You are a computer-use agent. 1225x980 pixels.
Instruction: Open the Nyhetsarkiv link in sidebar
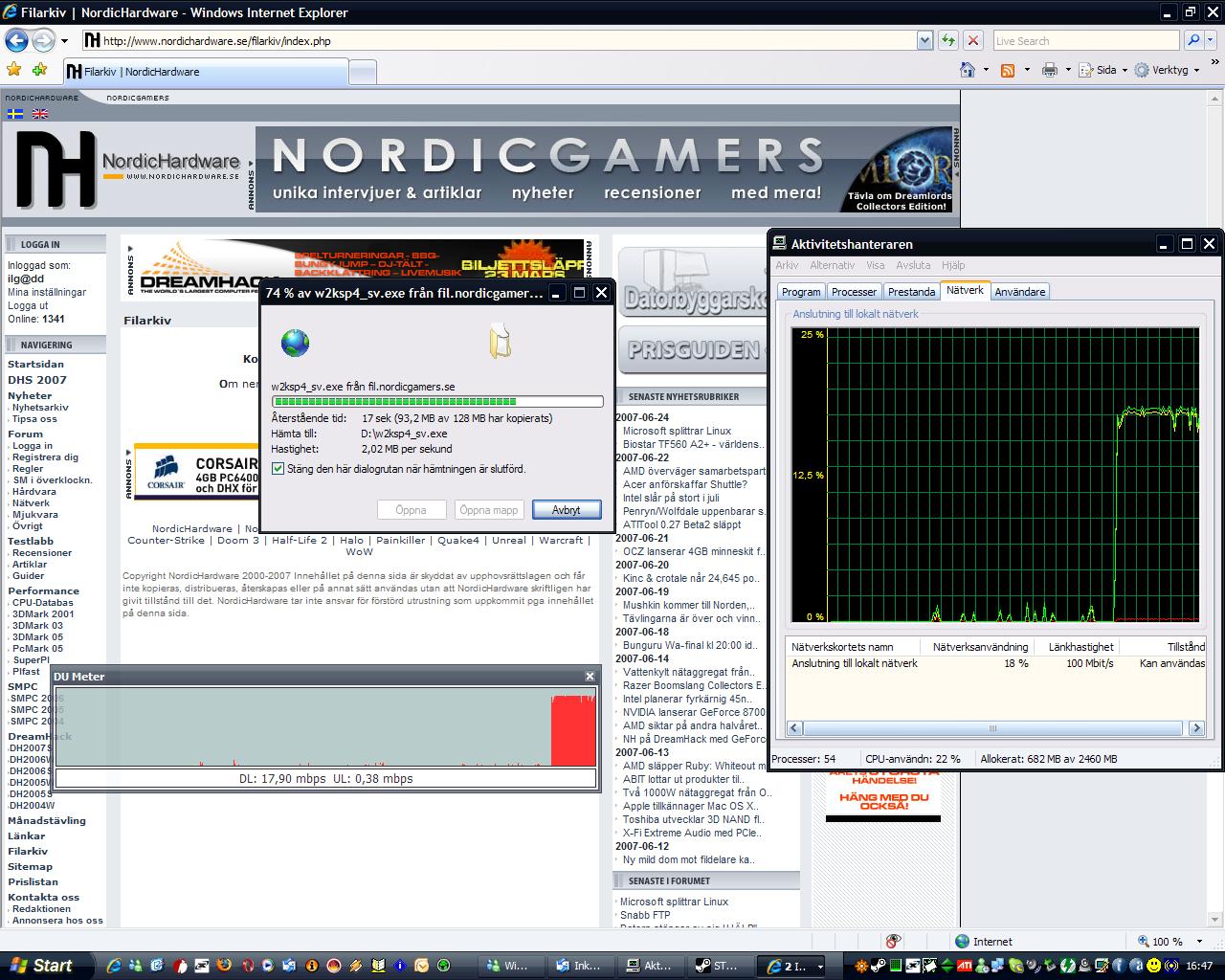(40, 408)
